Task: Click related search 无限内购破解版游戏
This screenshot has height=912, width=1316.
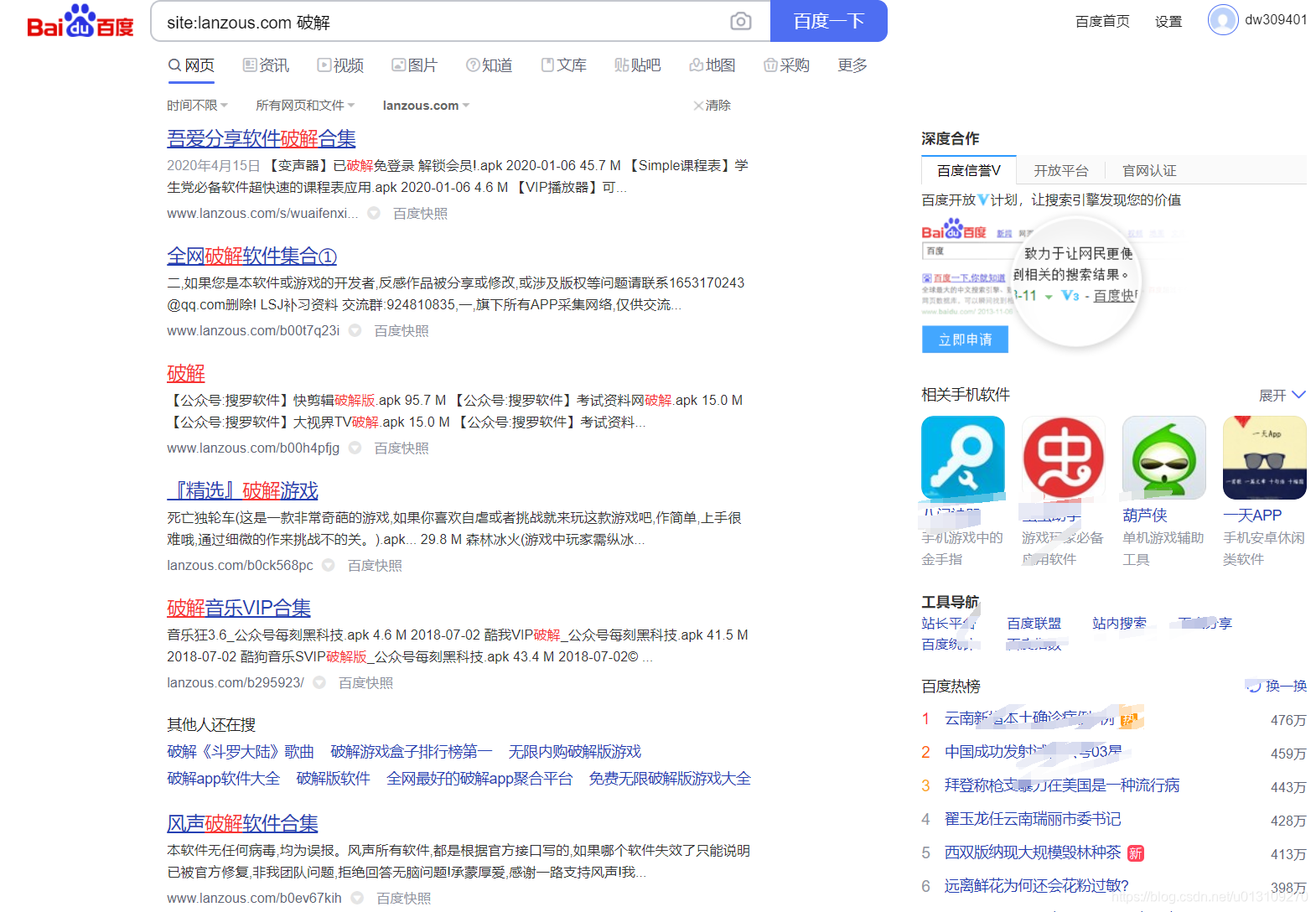Action: pos(575,752)
